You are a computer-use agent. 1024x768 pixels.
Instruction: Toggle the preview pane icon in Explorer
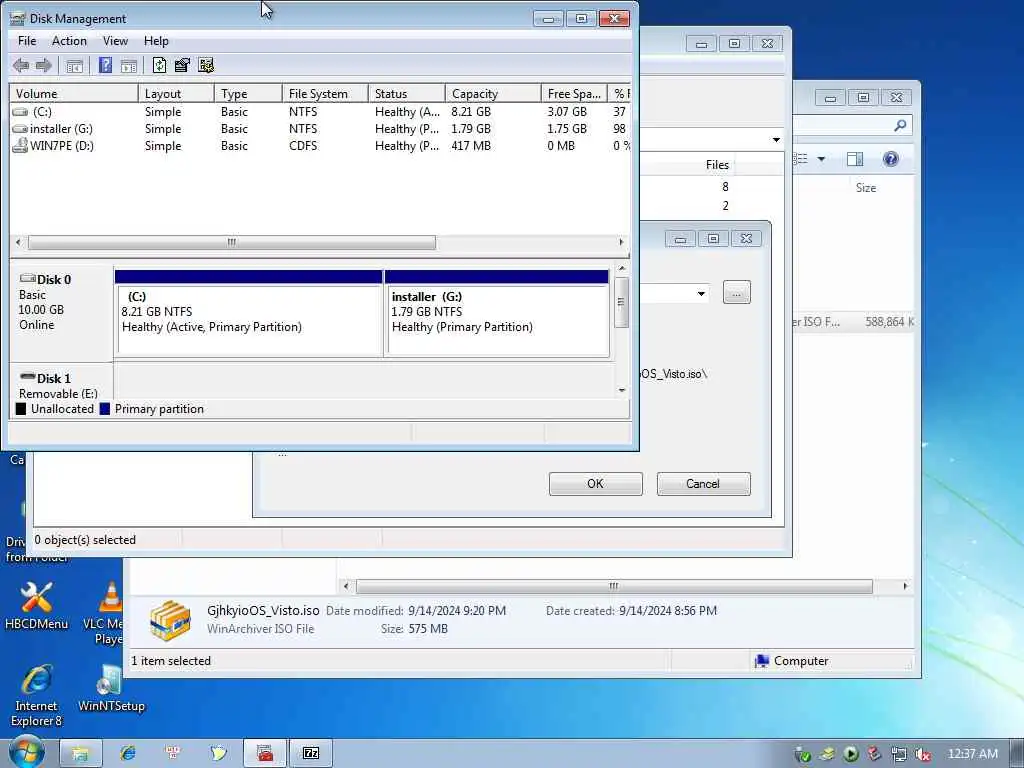point(854,159)
